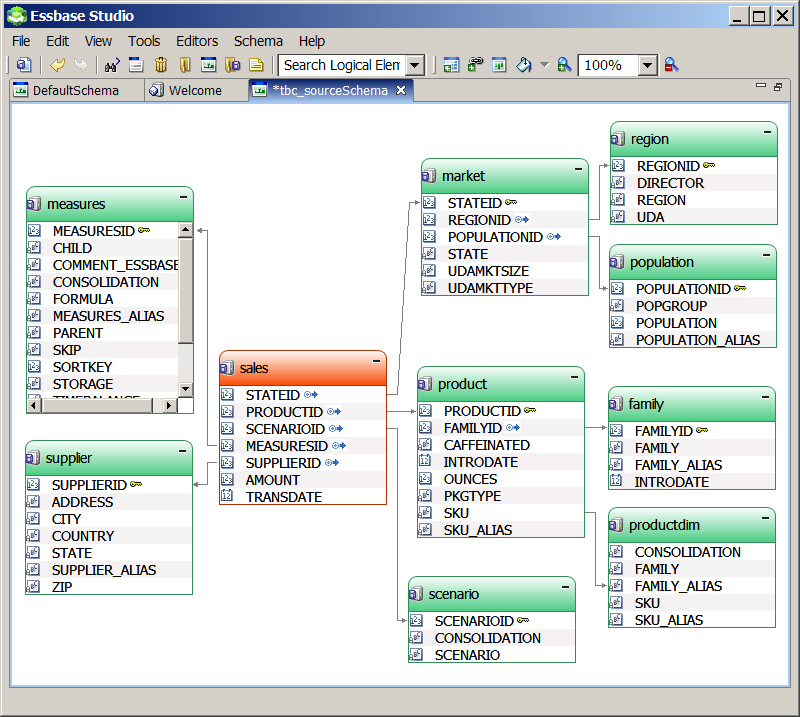
Task: Click the trash can delete icon
Action: (x=161, y=65)
